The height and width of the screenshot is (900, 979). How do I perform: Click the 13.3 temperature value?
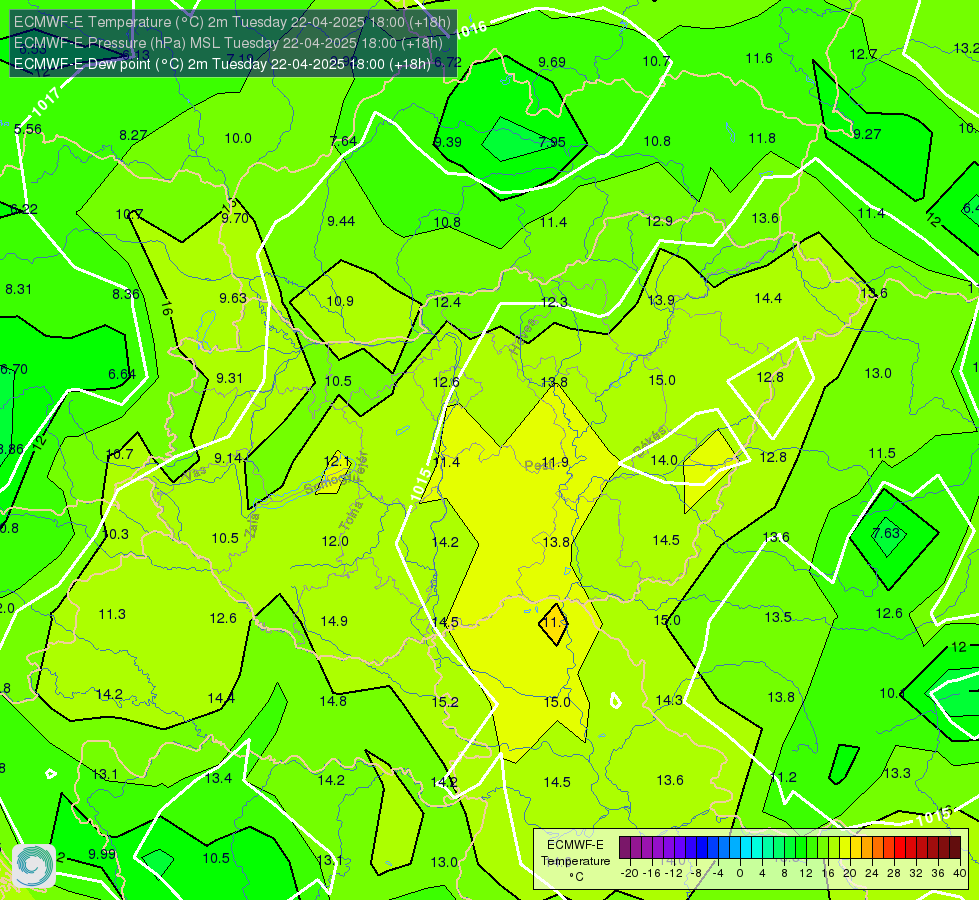(897, 774)
